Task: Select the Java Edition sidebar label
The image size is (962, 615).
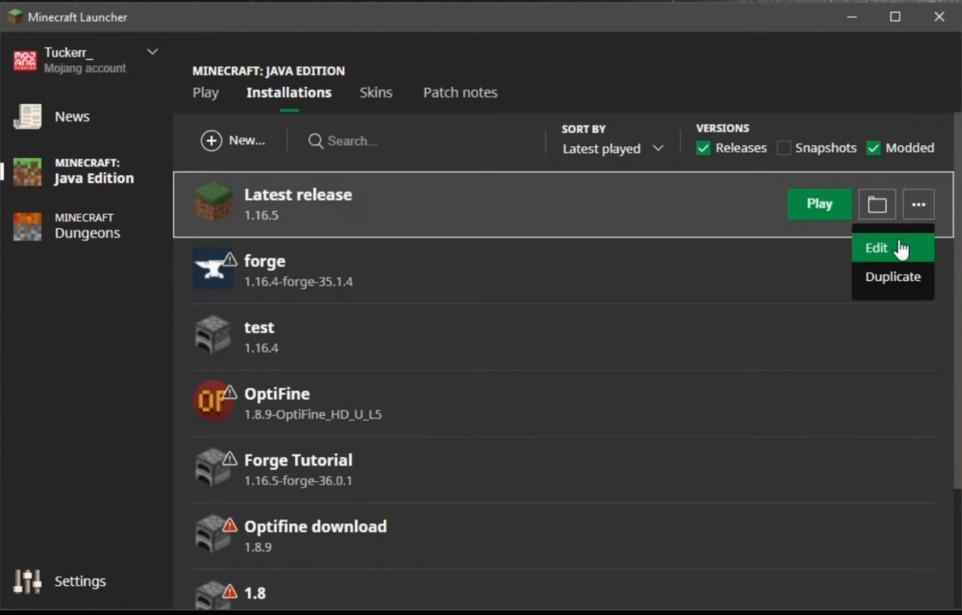Action: pos(94,179)
